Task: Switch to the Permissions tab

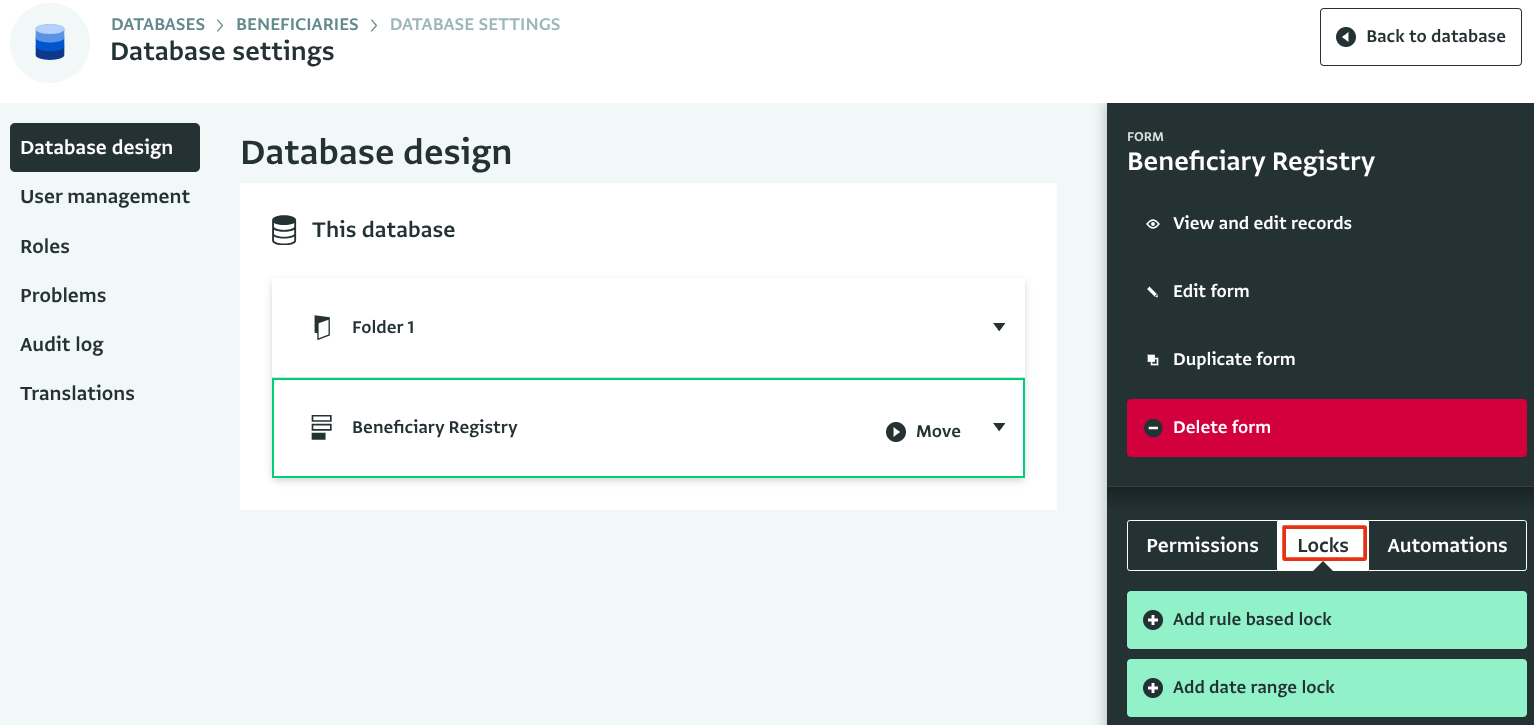Action: point(1202,545)
